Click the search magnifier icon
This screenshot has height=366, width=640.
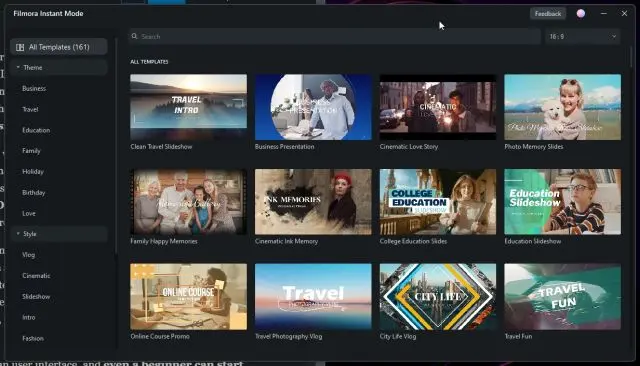point(134,36)
